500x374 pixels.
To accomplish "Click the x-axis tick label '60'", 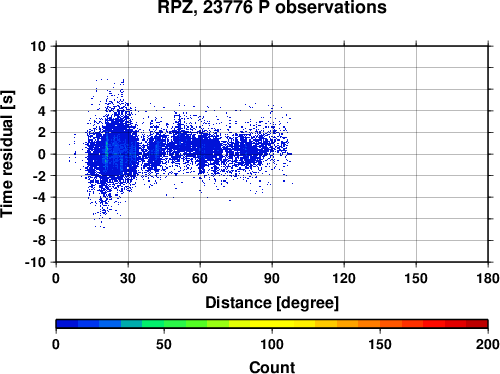I will [200, 278].
